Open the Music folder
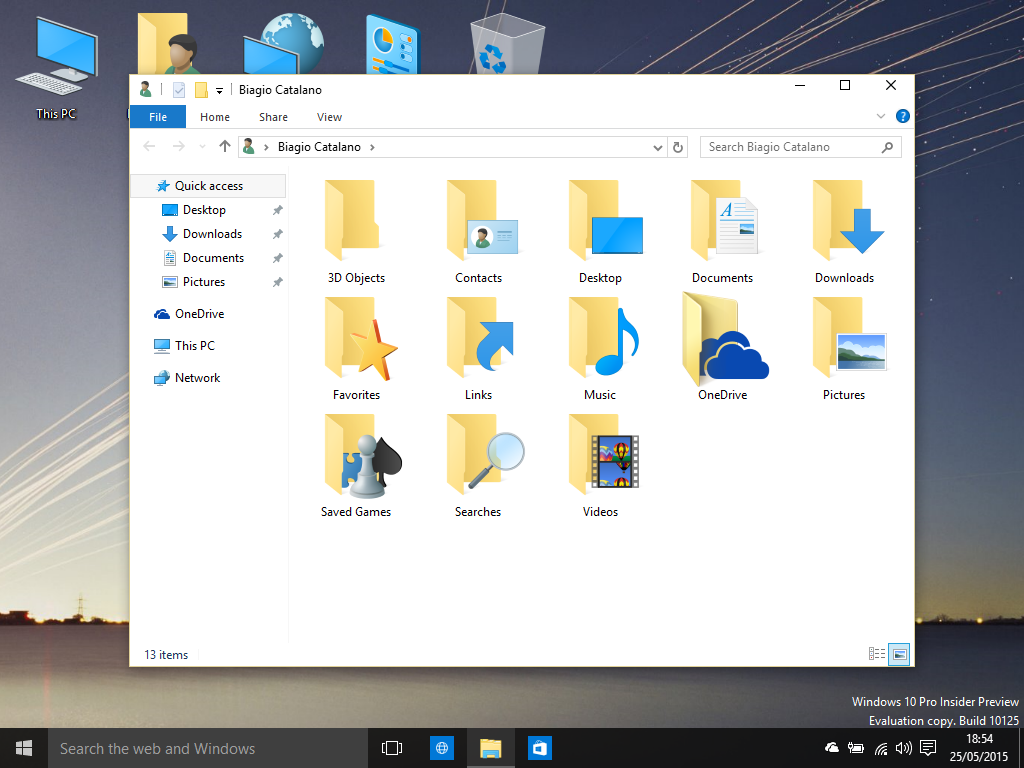The image size is (1024, 768). (x=600, y=349)
